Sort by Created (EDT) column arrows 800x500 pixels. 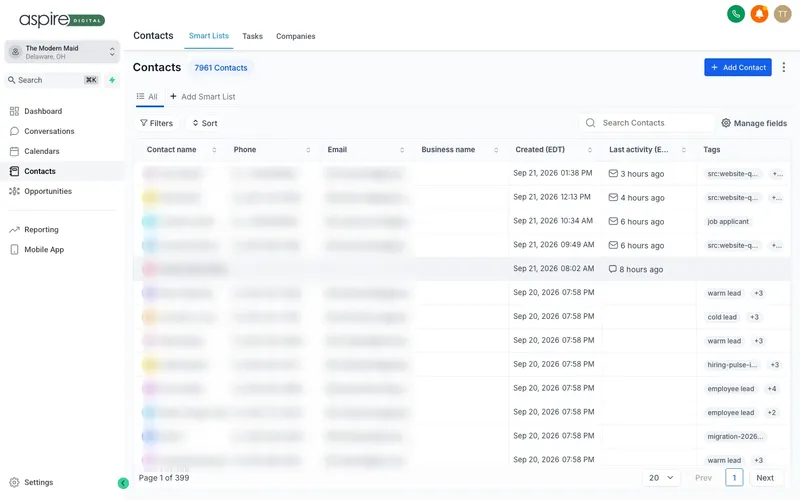(590, 149)
